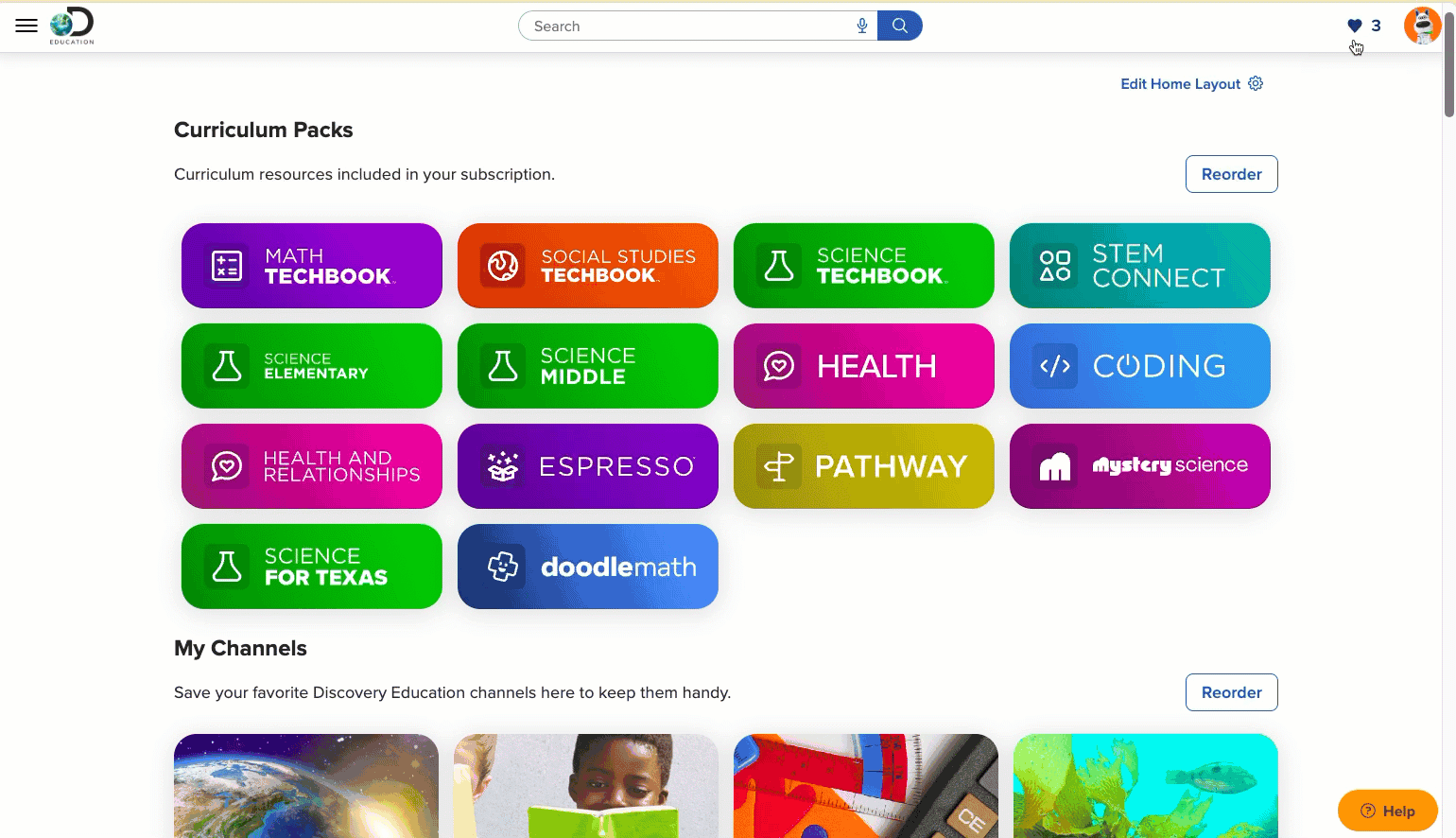This screenshot has height=838, width=1456.
Task: Open Social Studies Techbook pack
Action: pos(588,266)
